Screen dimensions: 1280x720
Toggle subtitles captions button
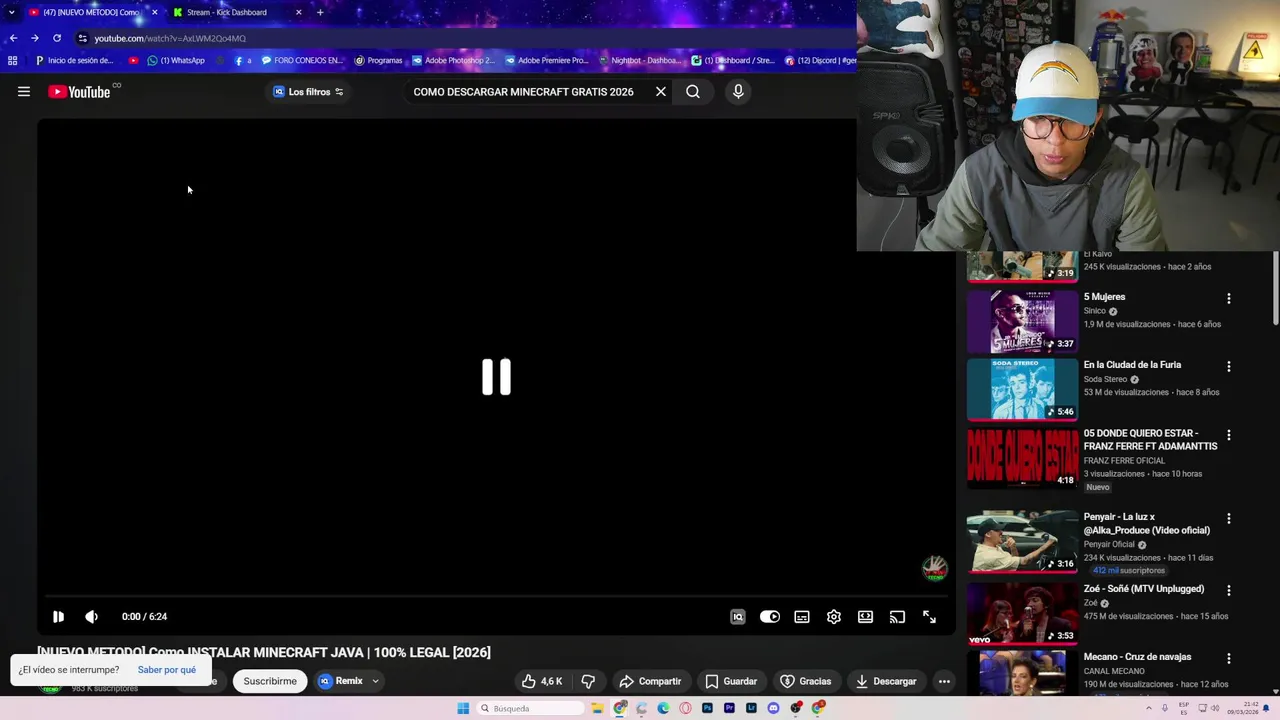pos(802,617)
